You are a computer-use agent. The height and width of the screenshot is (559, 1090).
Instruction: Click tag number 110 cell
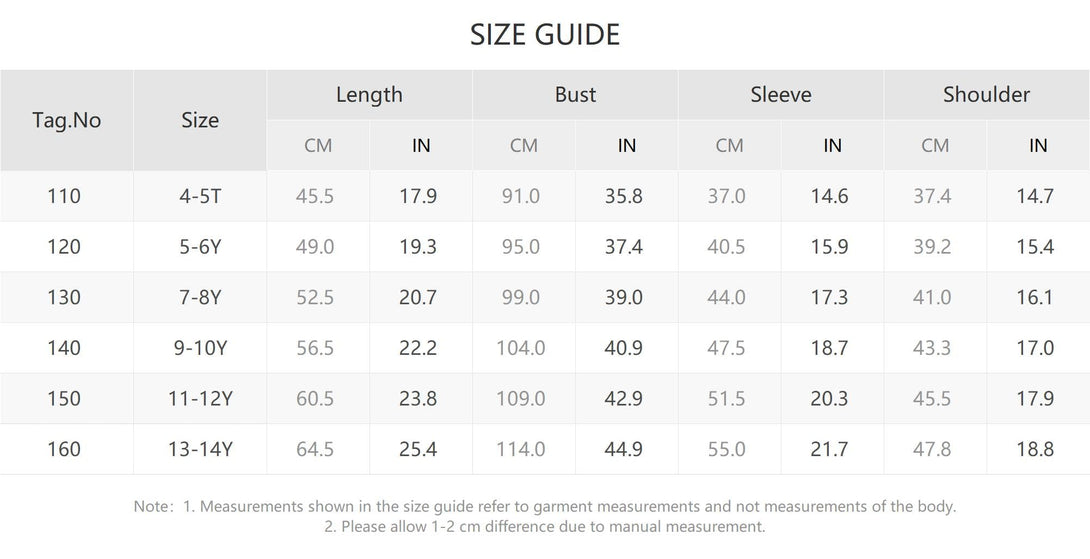[64, 196]
